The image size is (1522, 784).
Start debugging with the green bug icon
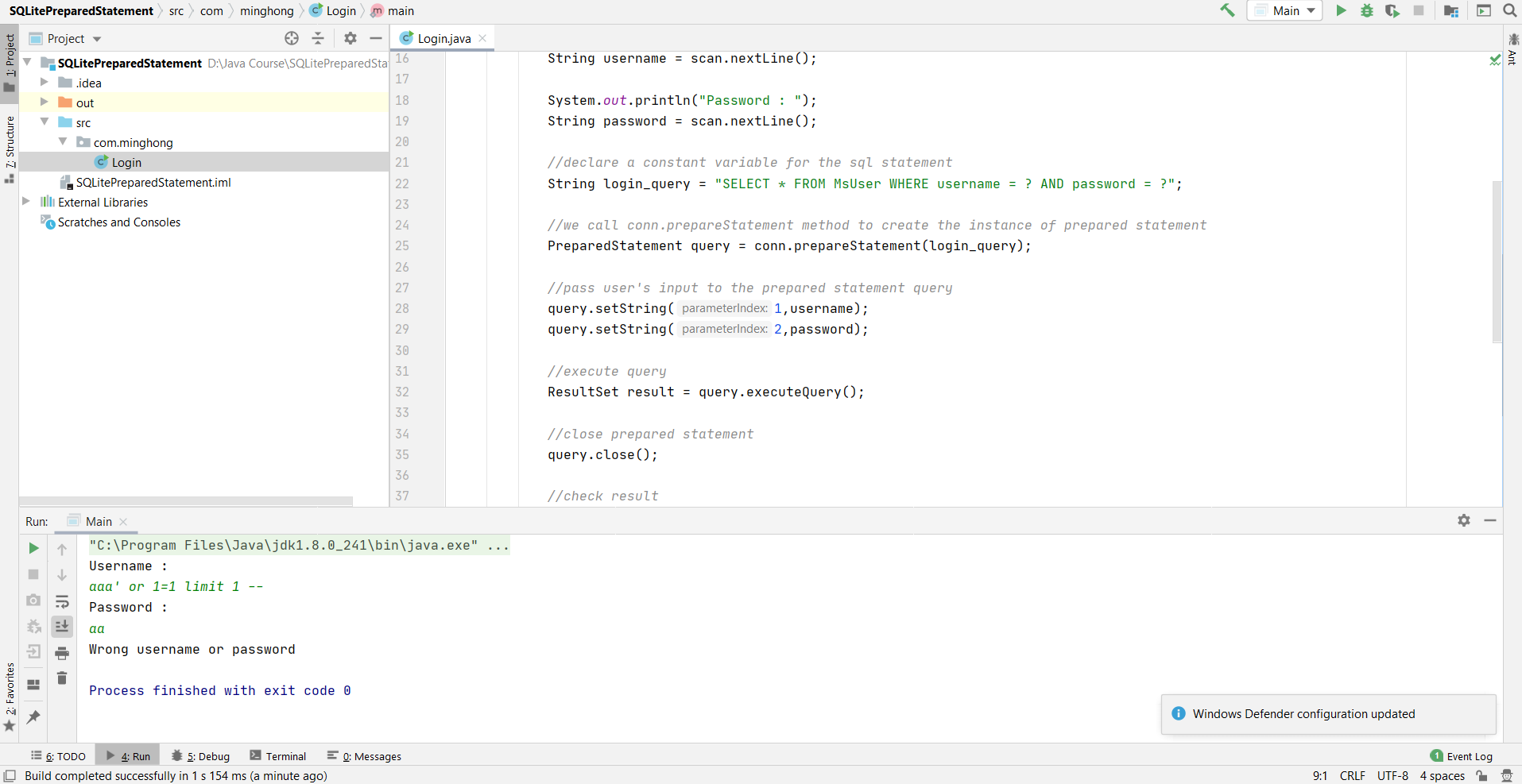(1367, 10)
